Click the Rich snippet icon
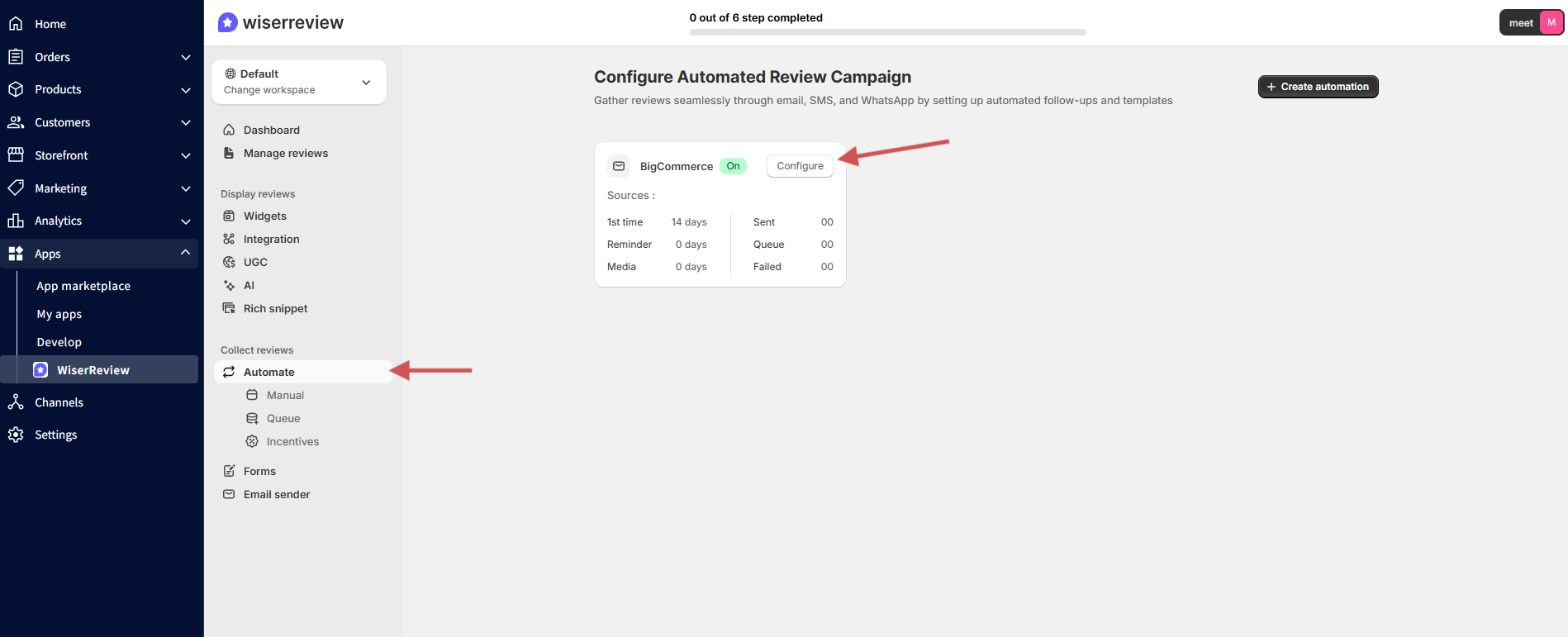Screen dimensions: 1568x637 [x=229, y=308]
